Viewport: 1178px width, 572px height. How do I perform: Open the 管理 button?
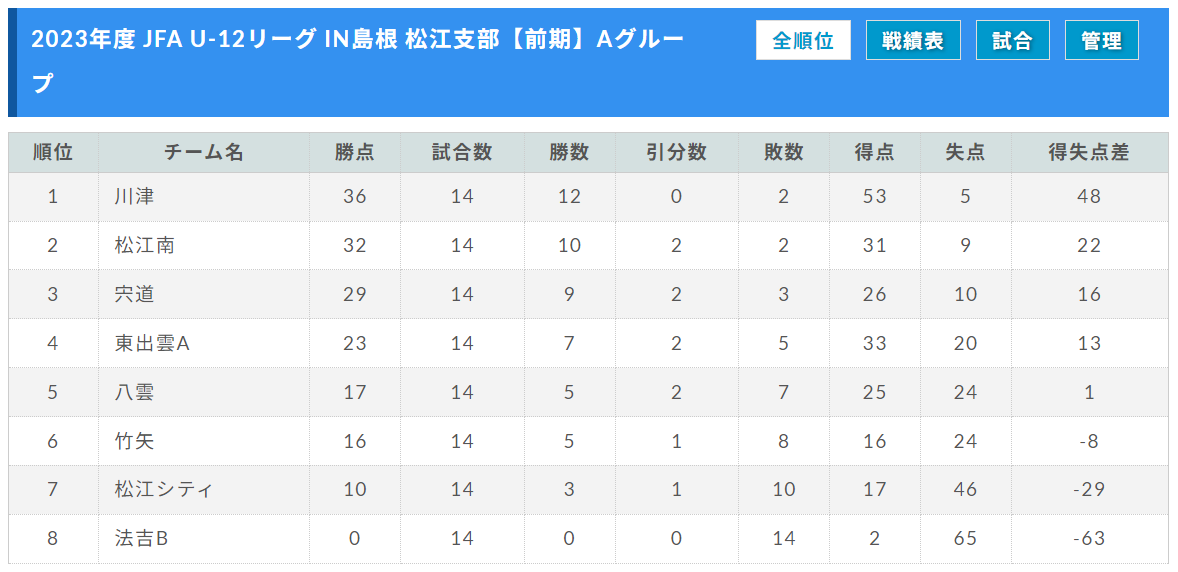[1101, 41]
